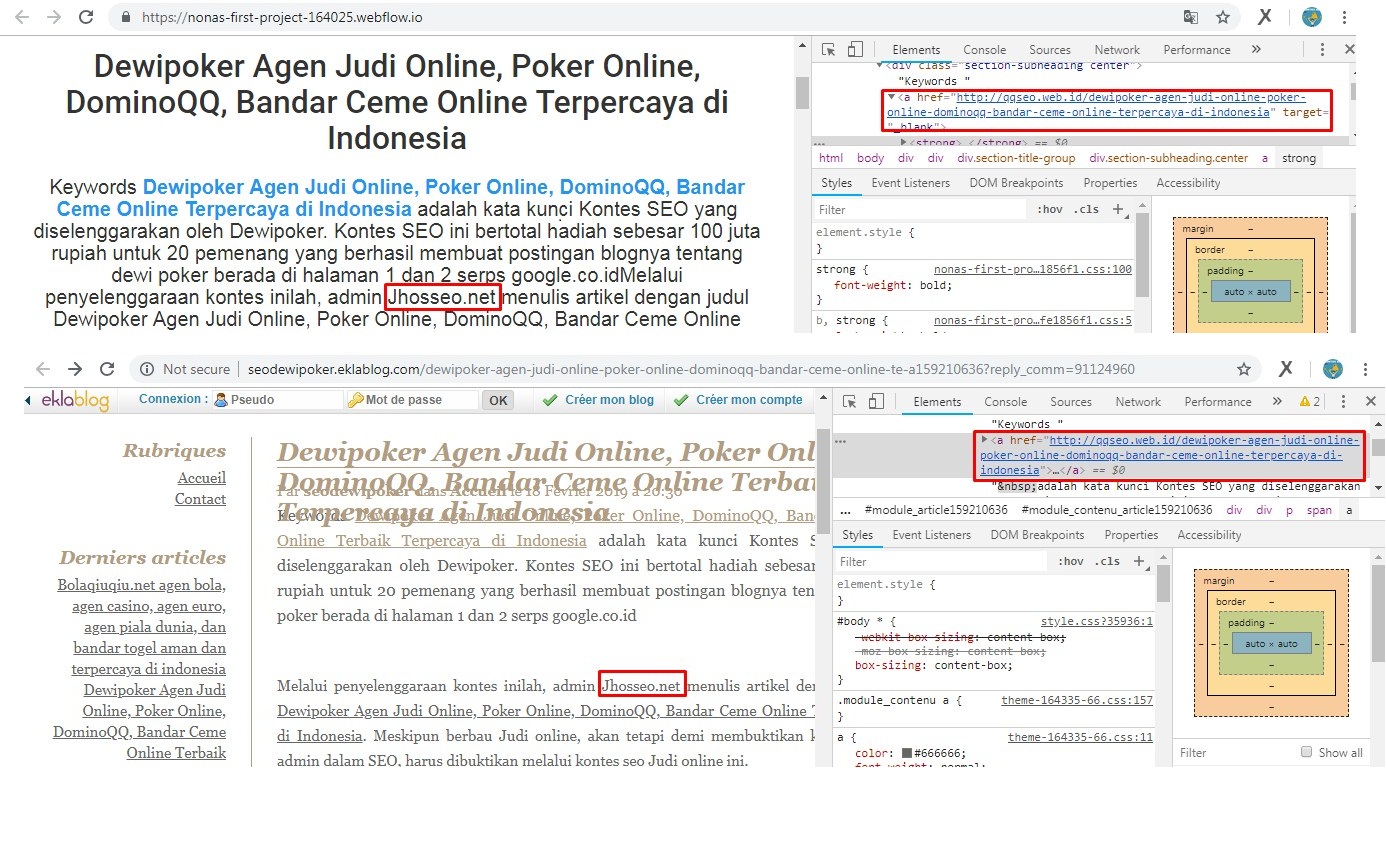Open Event Listeners tab in top DevTools
The image size is (1386, 860).
910,183
